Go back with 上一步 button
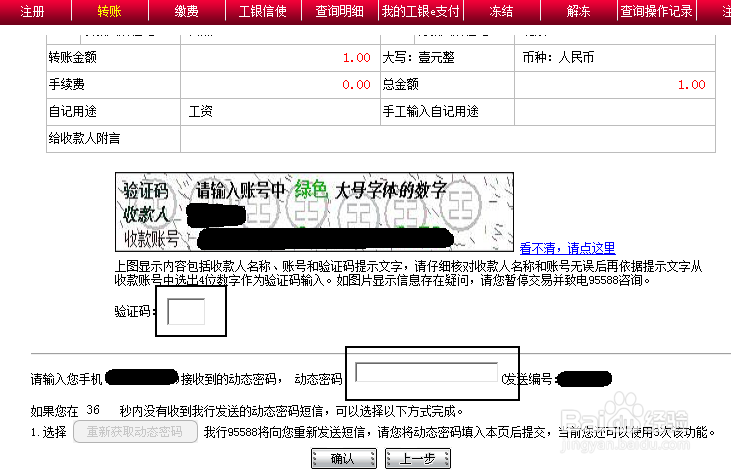 point(418,459)
